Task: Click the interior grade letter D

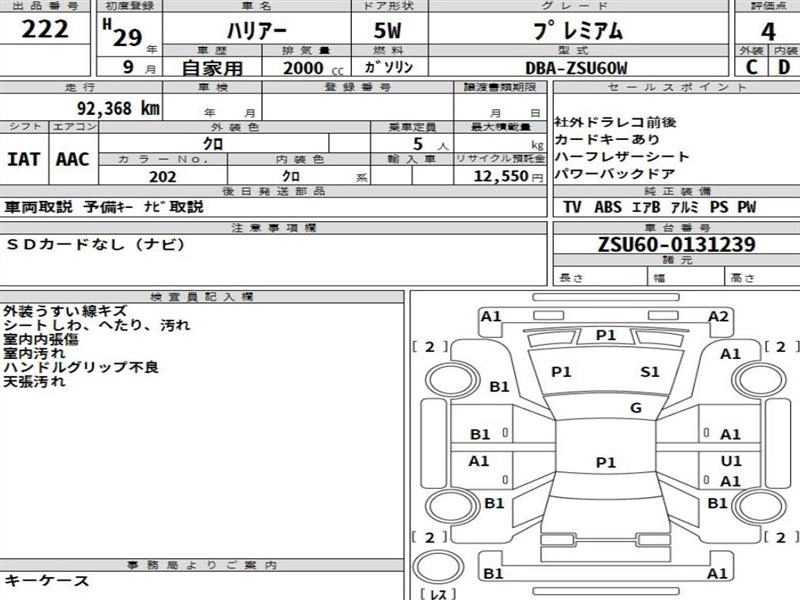Action: [x=784, y=67]
